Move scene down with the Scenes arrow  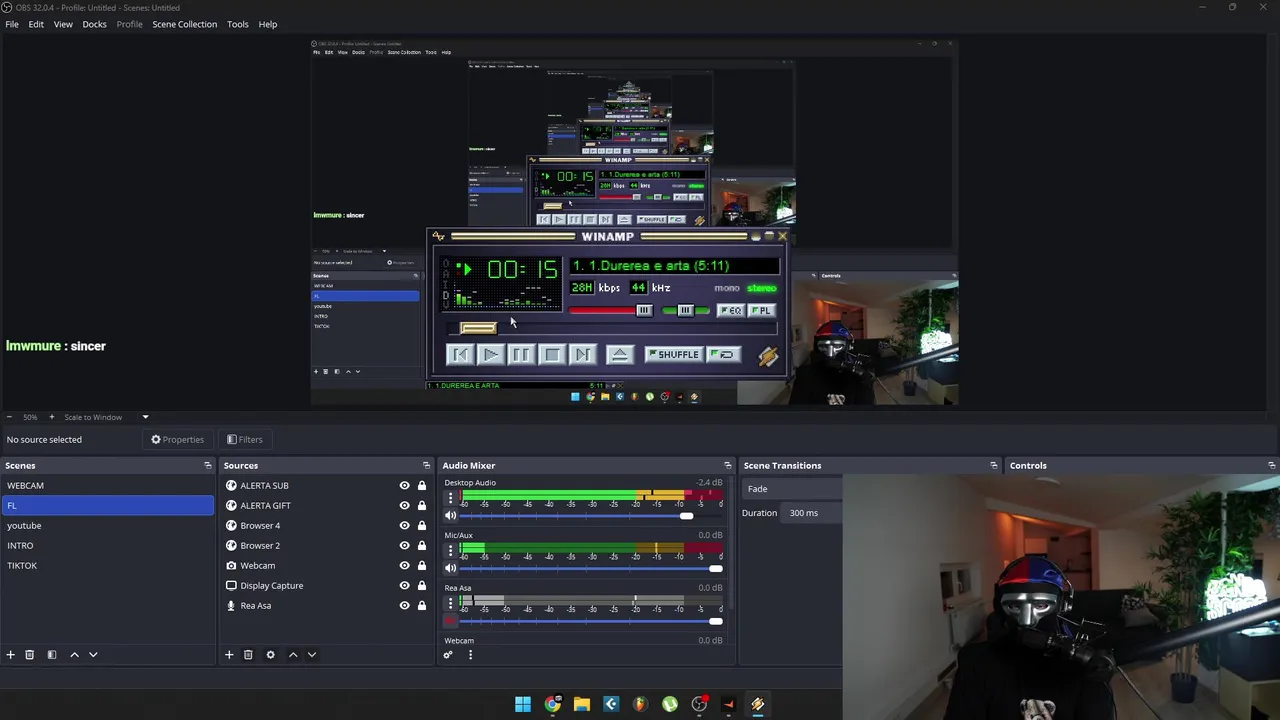(93, 654)
